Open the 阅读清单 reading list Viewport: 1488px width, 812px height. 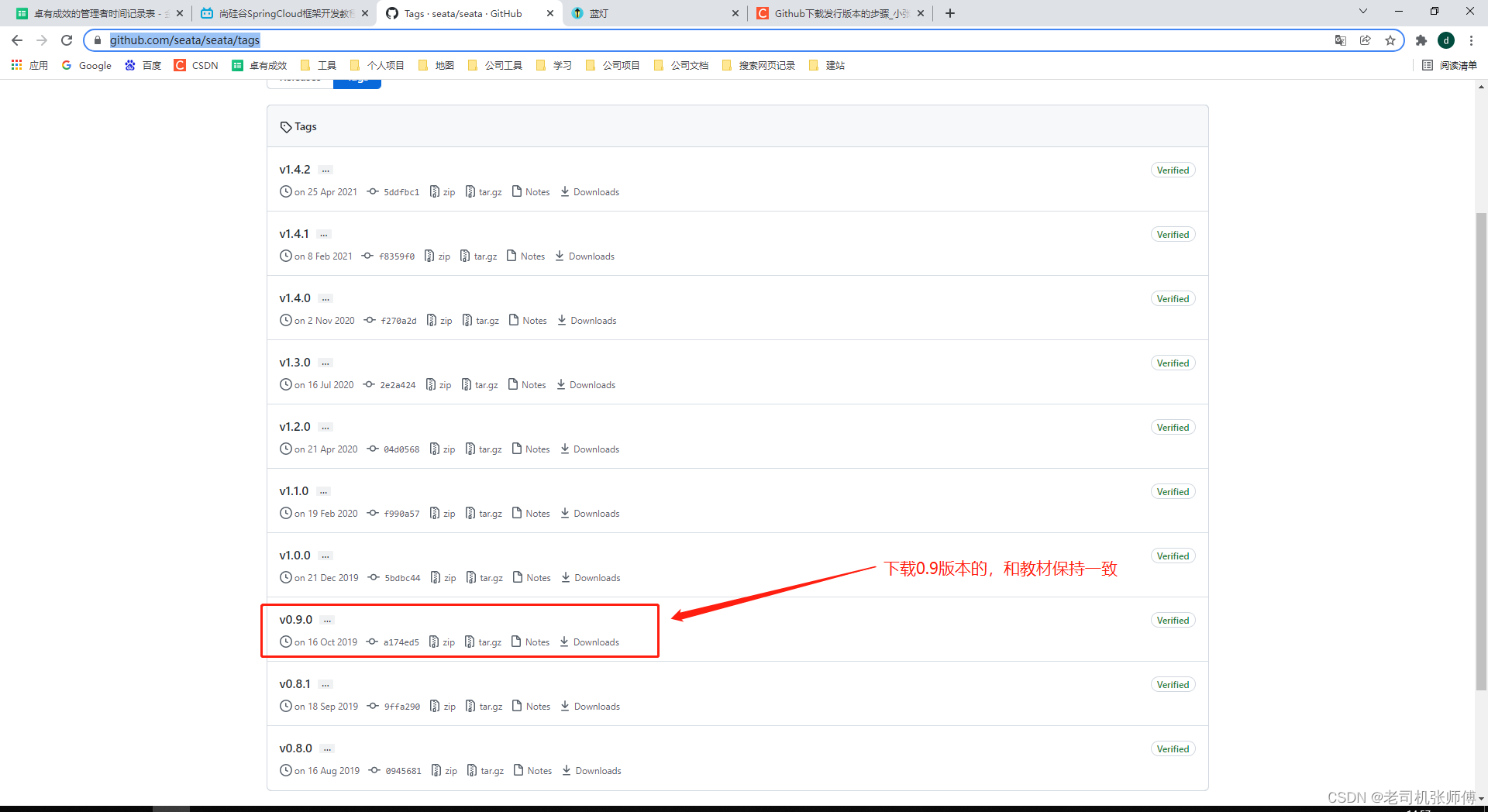pyautogui.click(x=1450, y=65)
